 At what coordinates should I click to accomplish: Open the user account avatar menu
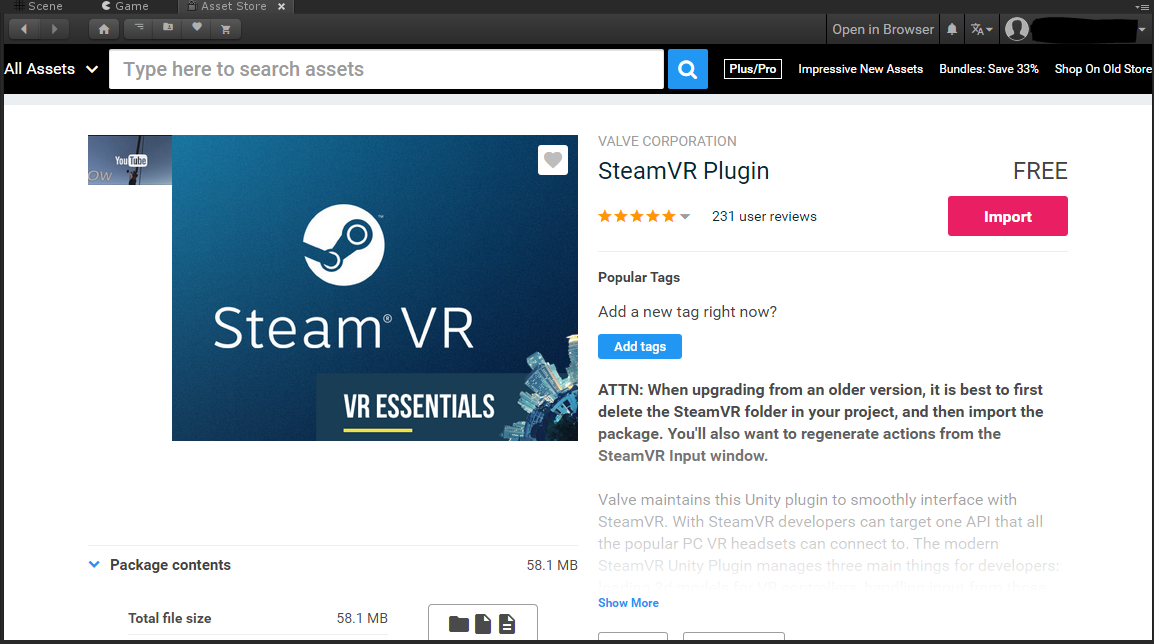click(x=1017, y=29)
